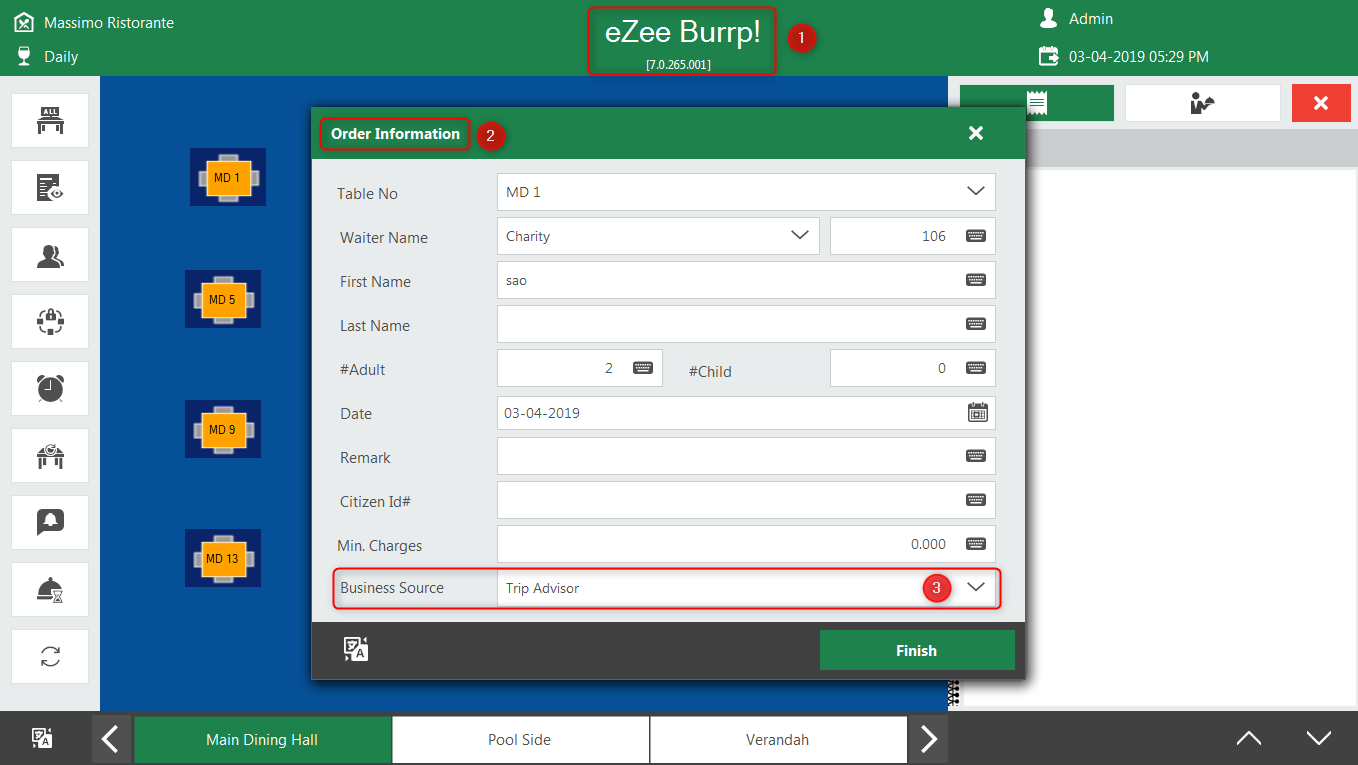The image size is (1358, 765).
Task: Close the Order Information dialog
Action: click(x=976, y=133)
